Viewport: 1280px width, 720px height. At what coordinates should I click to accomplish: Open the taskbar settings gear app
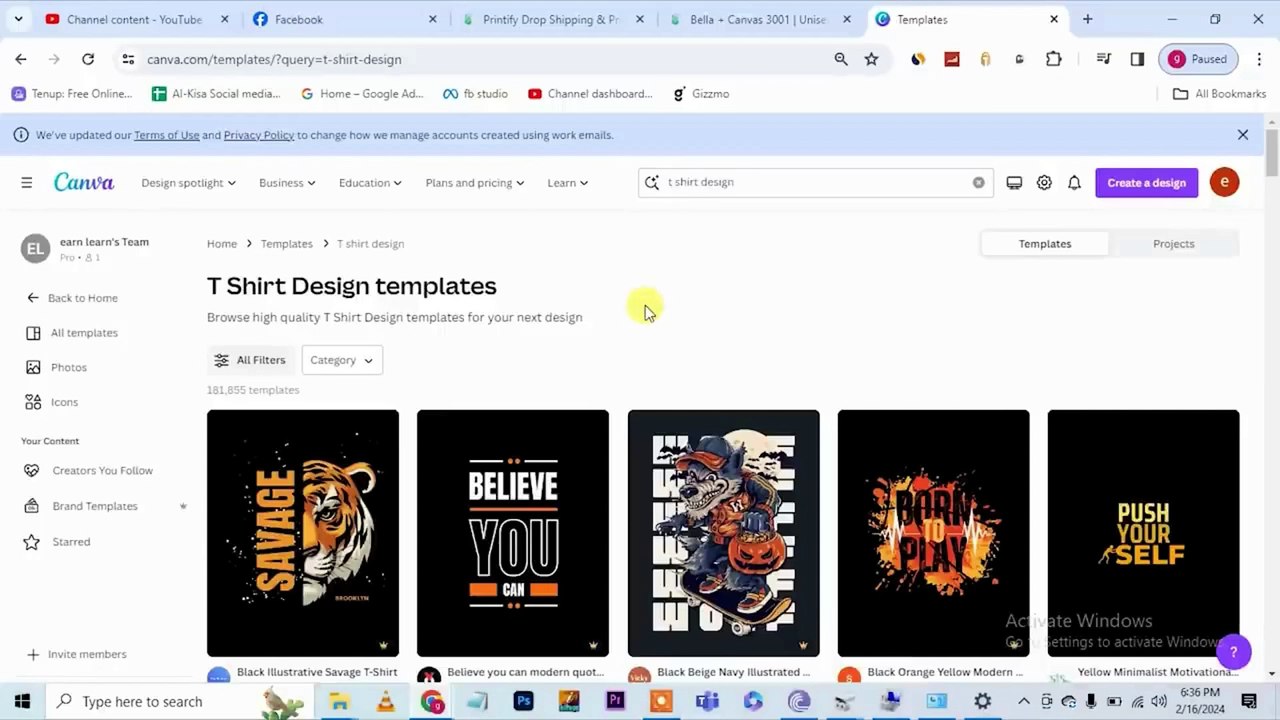pos(983,701)
